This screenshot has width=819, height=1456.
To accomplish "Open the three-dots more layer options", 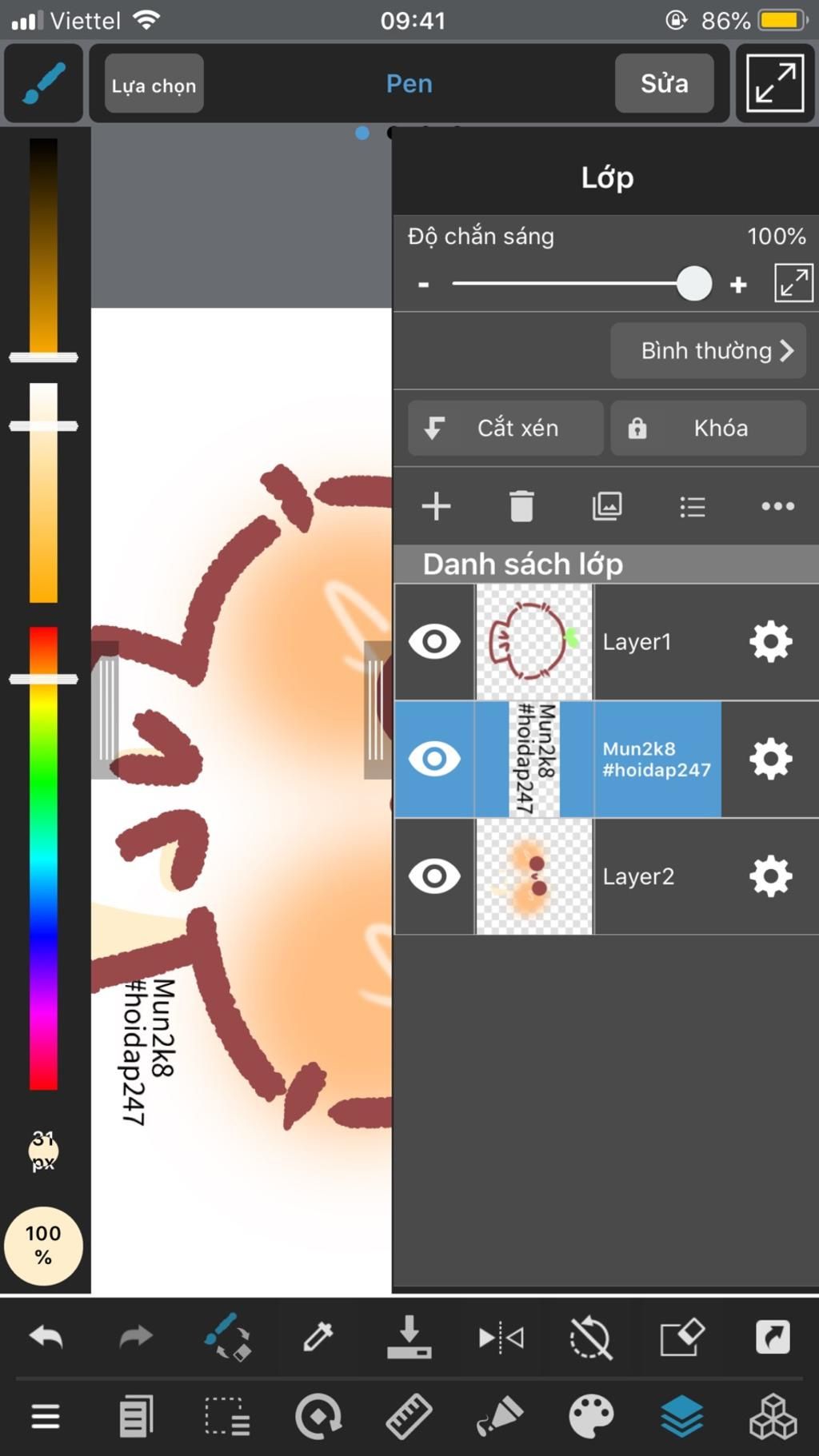I will [x=777, y=506].
